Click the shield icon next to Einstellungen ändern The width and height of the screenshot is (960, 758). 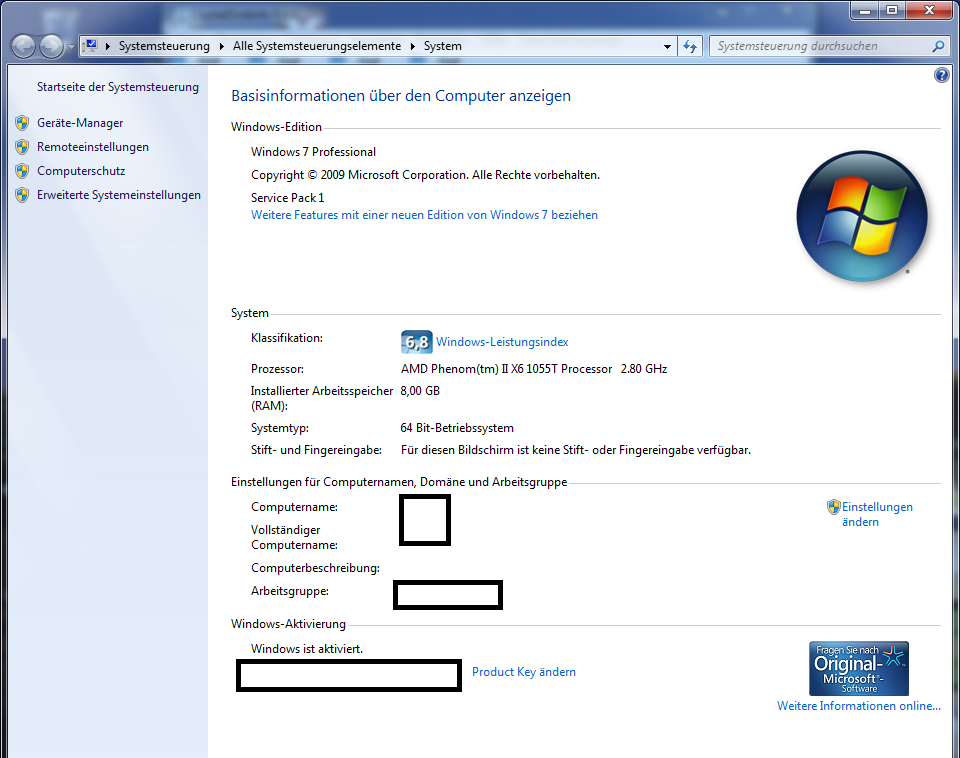tap(833, 507)
